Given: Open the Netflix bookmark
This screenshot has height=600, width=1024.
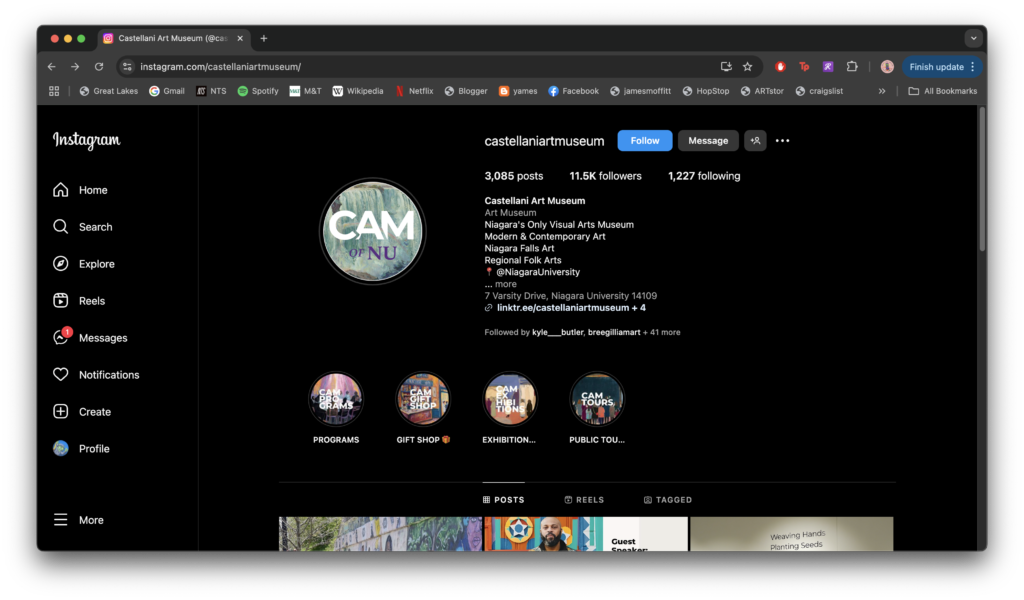Looking at the screenshot, I should click(x=414, y=91).
